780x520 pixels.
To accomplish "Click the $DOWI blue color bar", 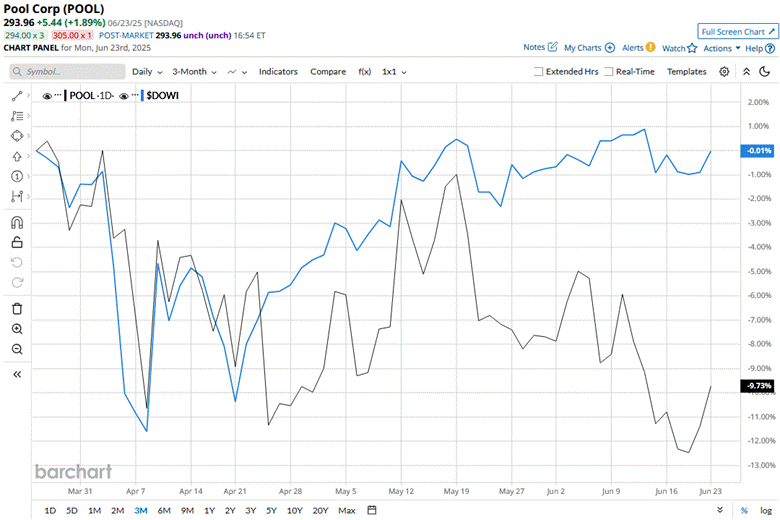I will [142, 96].
